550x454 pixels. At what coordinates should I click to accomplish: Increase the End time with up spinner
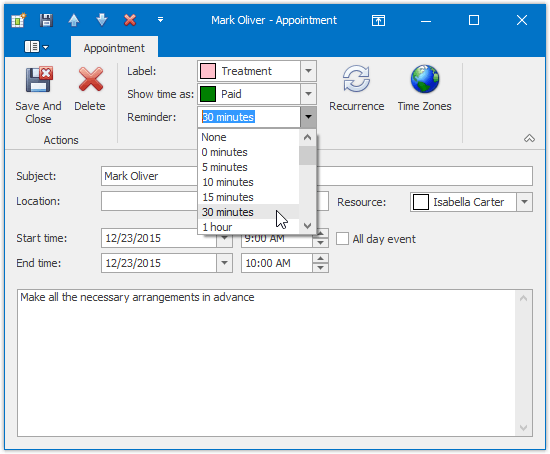point(320,259)
